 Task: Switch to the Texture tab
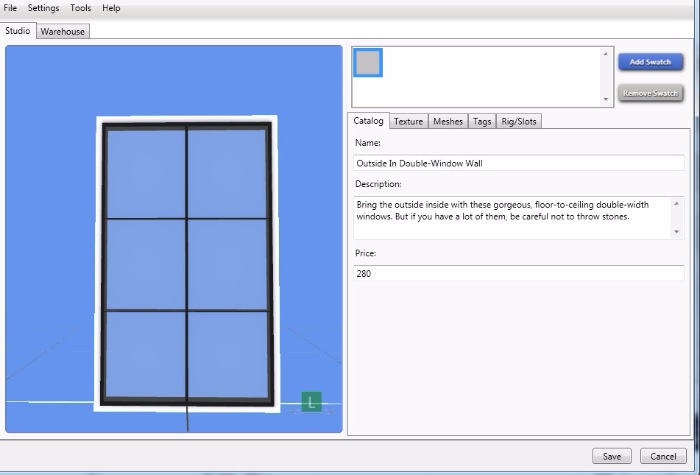coord(408,121)
